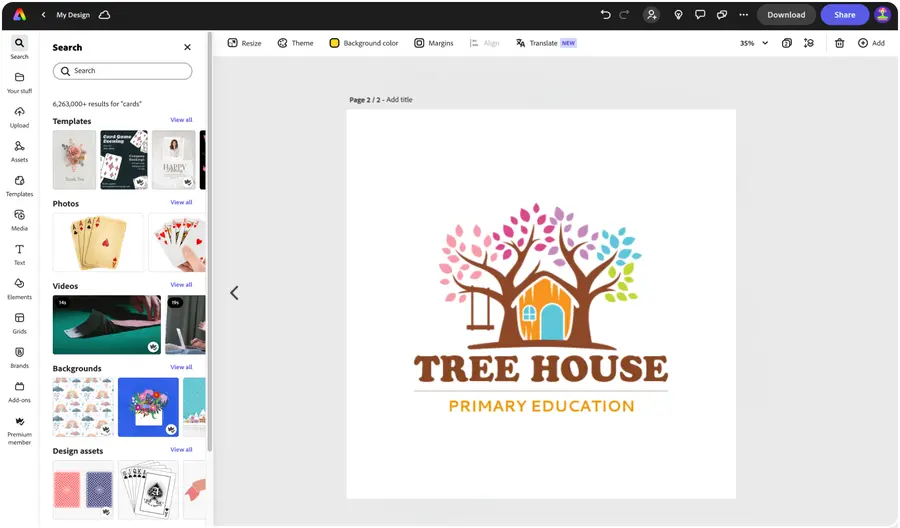
Task: Open the comments speech bubble icon
Action: [700, 15]
